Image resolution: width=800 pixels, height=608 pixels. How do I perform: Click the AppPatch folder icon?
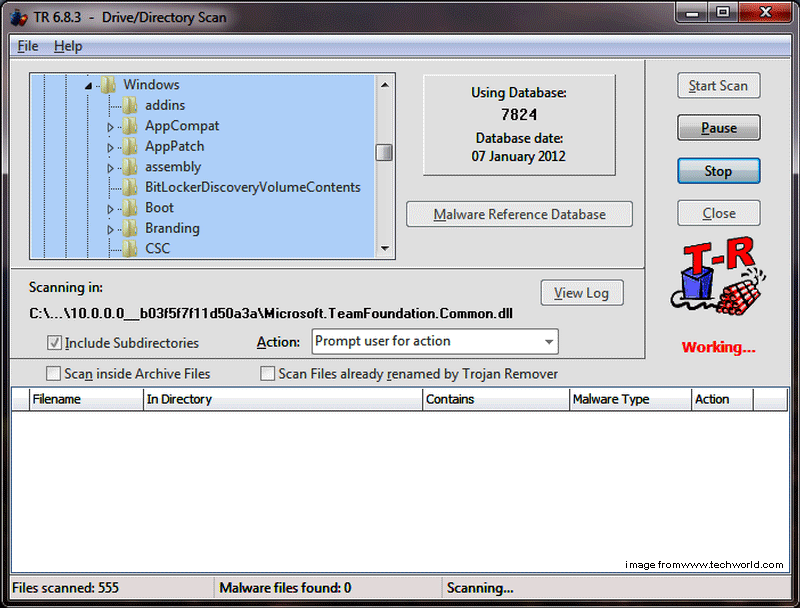coord(130,146)
